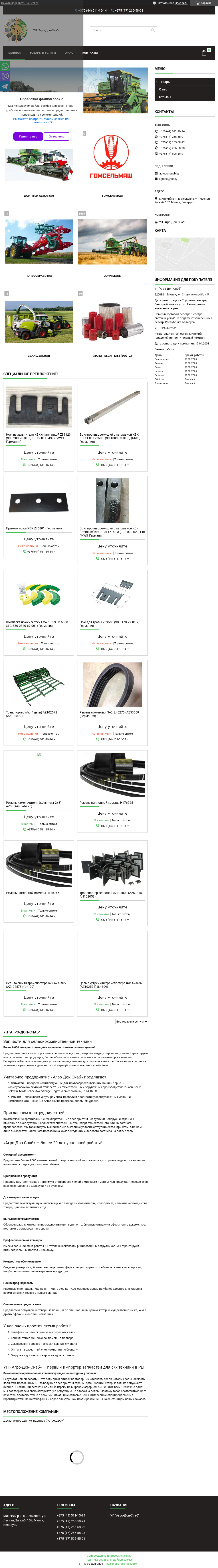Open the WhatsApp chat icon
Viewport: 218px width, 1568px height.
pyautogui.click(x=5, y=66)
